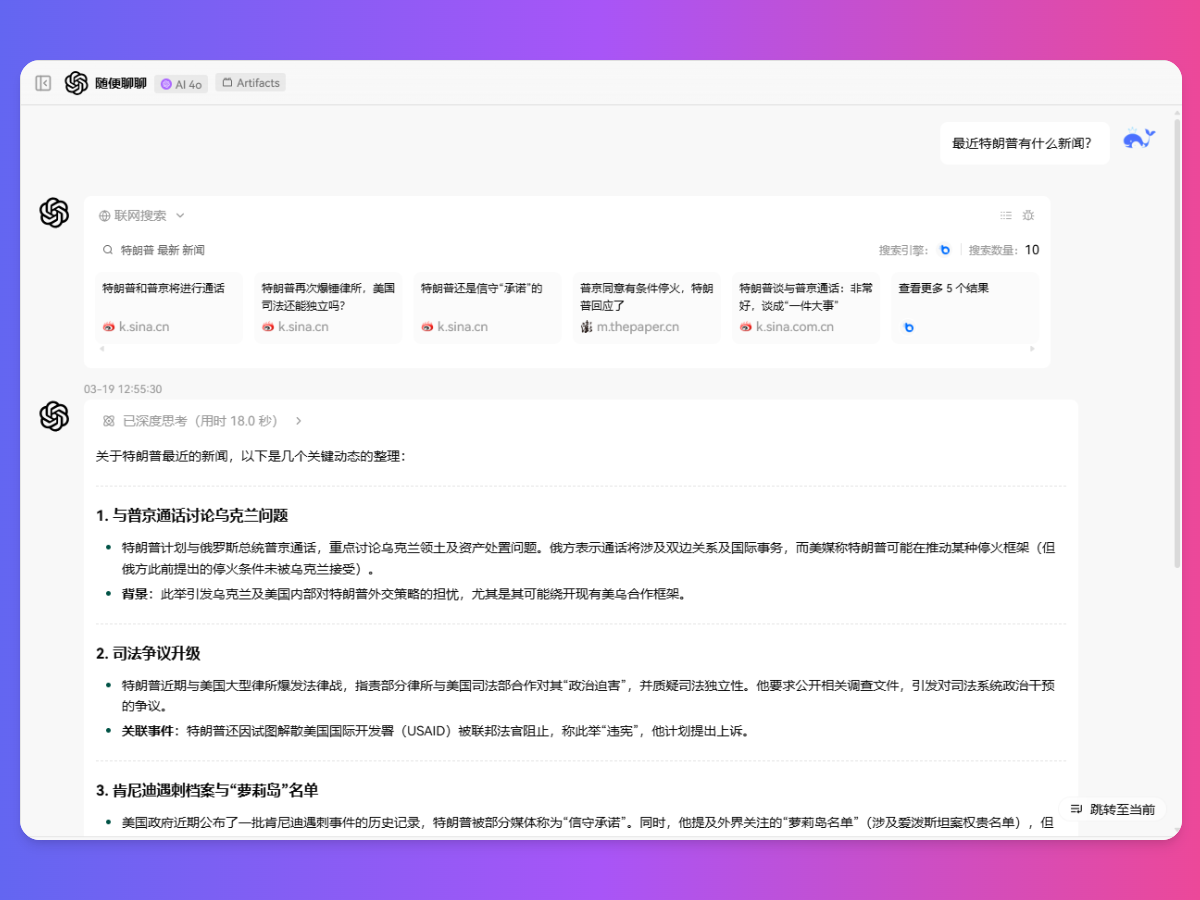Open the AI 4o model selector
Viewport: 1200px width, 900px height.
pos(181,83)
